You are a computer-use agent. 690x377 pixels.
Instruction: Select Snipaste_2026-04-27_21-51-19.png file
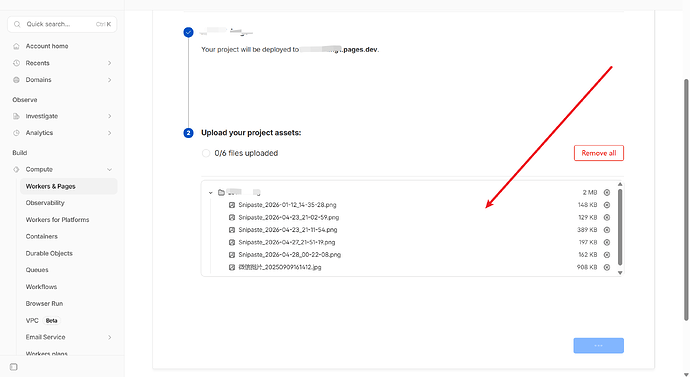287,242
